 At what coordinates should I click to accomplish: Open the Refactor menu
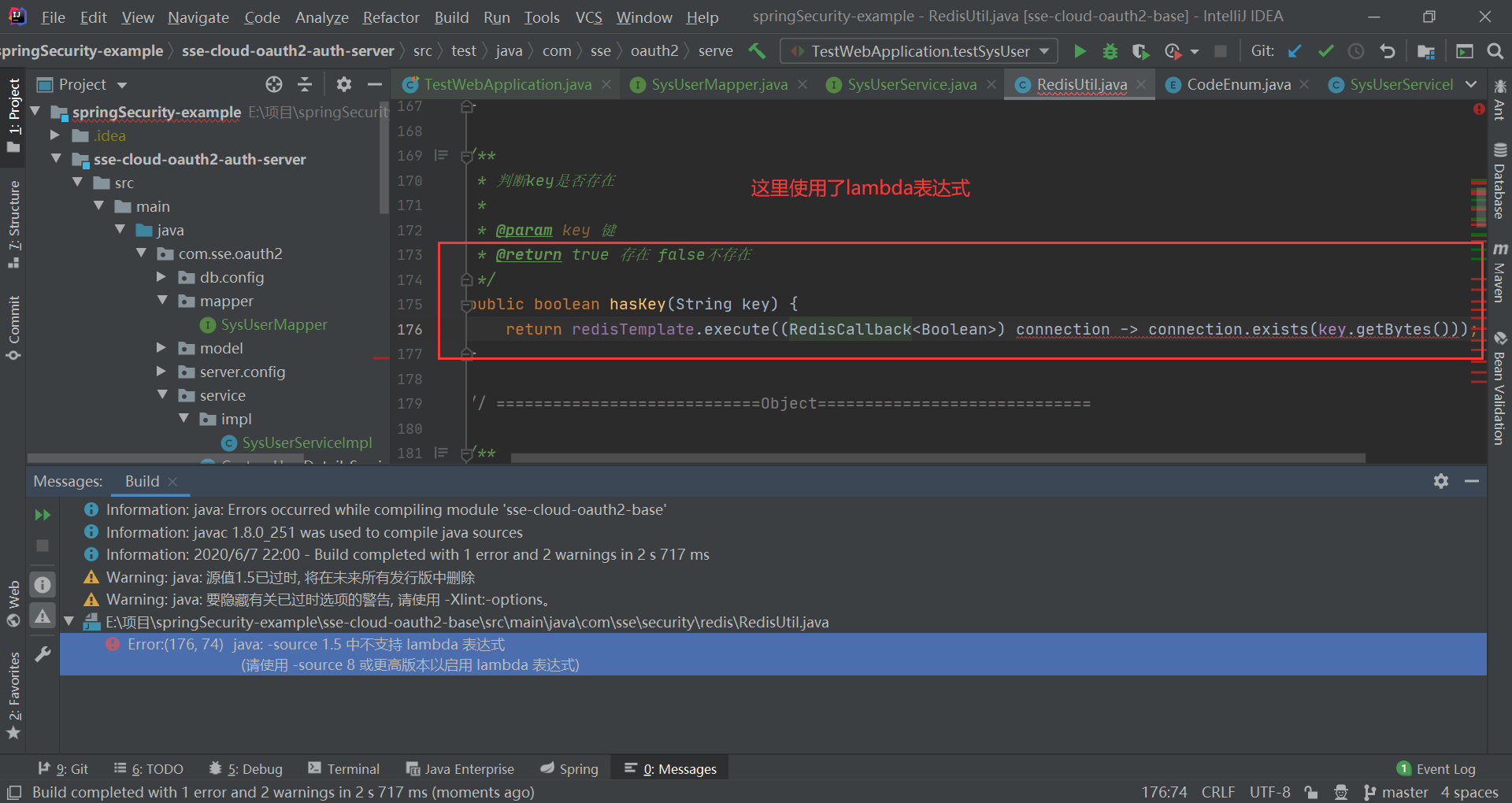pyautogui.click(x=391, y=17)
